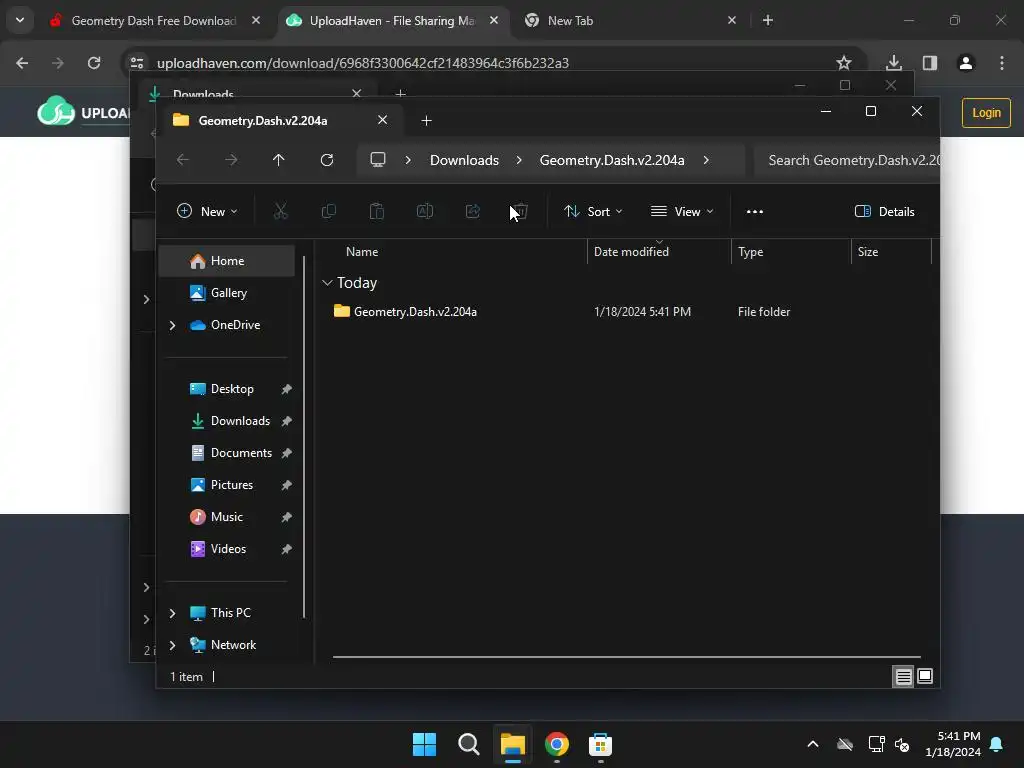Open Chrome three-dot menu
The height and width of the screenshot is (768, 1024).
pyautogui.click(x=1002, y=63)
